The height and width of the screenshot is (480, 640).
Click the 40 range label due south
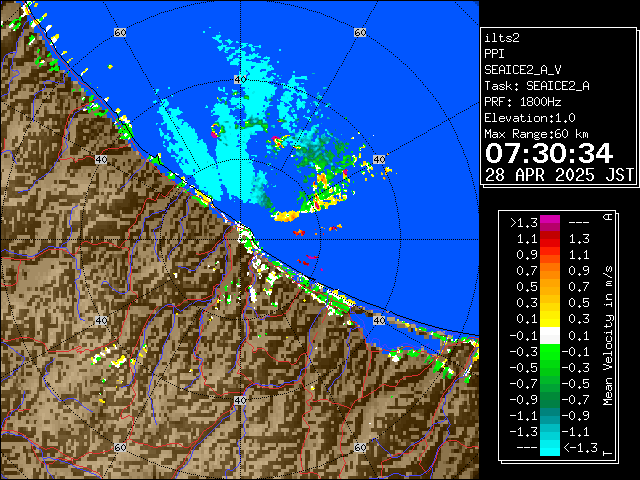(x=240, y=400)
